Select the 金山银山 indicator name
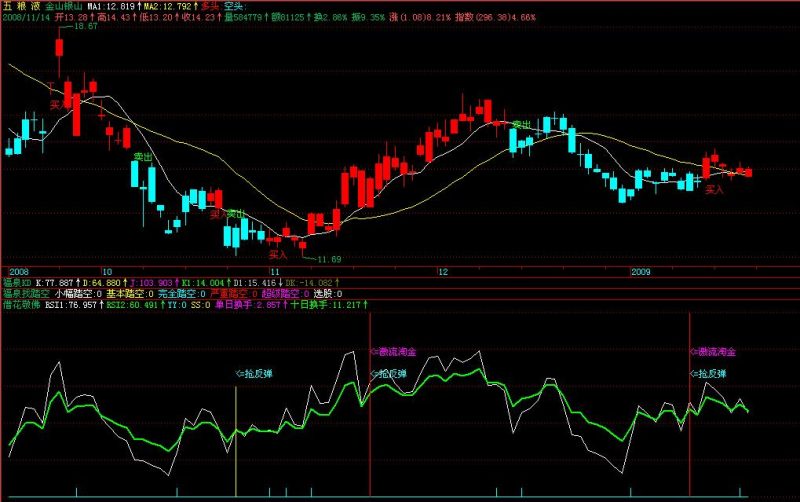 click(63, 7)
